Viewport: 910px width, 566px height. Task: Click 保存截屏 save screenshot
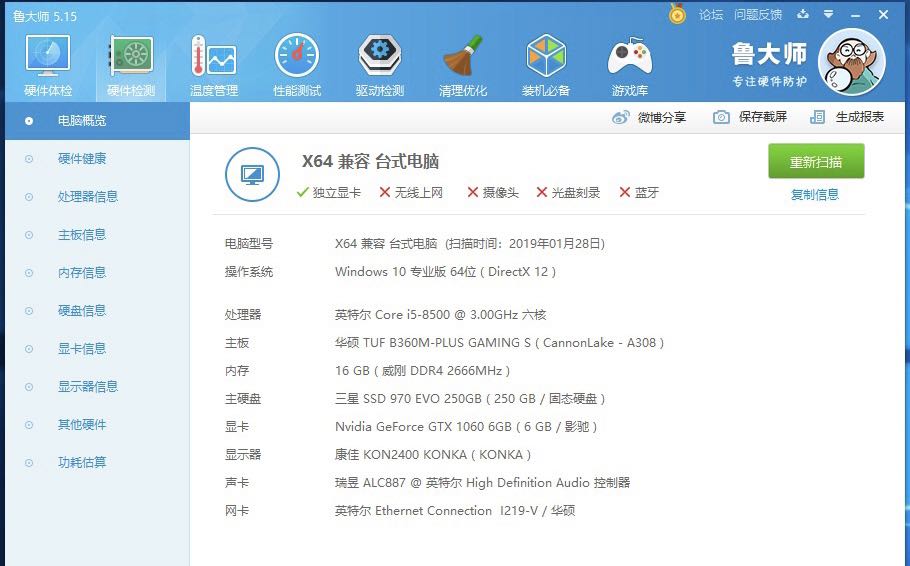tap(750, 117)
